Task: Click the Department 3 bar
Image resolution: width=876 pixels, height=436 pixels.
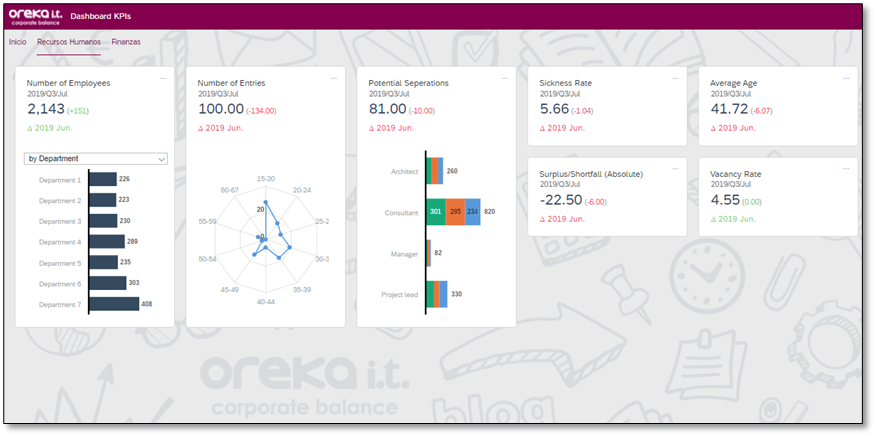Action: click(x=103, y=221)
